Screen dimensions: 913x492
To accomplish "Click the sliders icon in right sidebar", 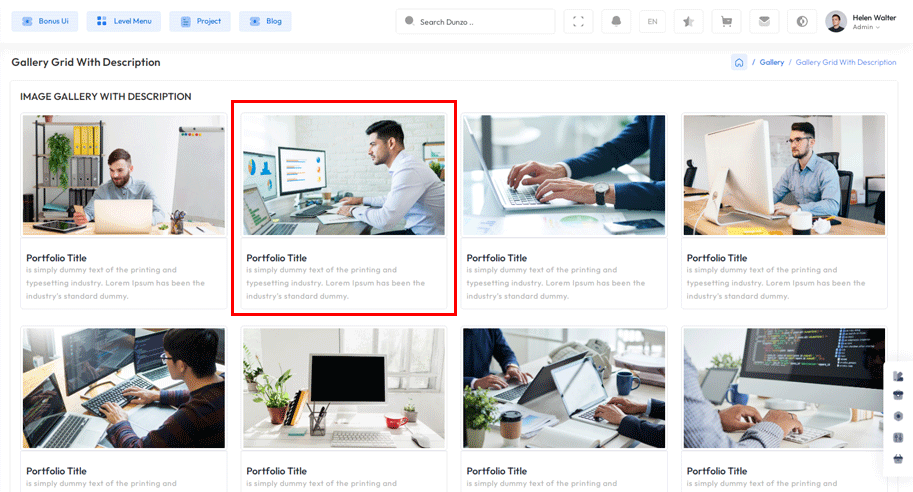I will (898, 437).
